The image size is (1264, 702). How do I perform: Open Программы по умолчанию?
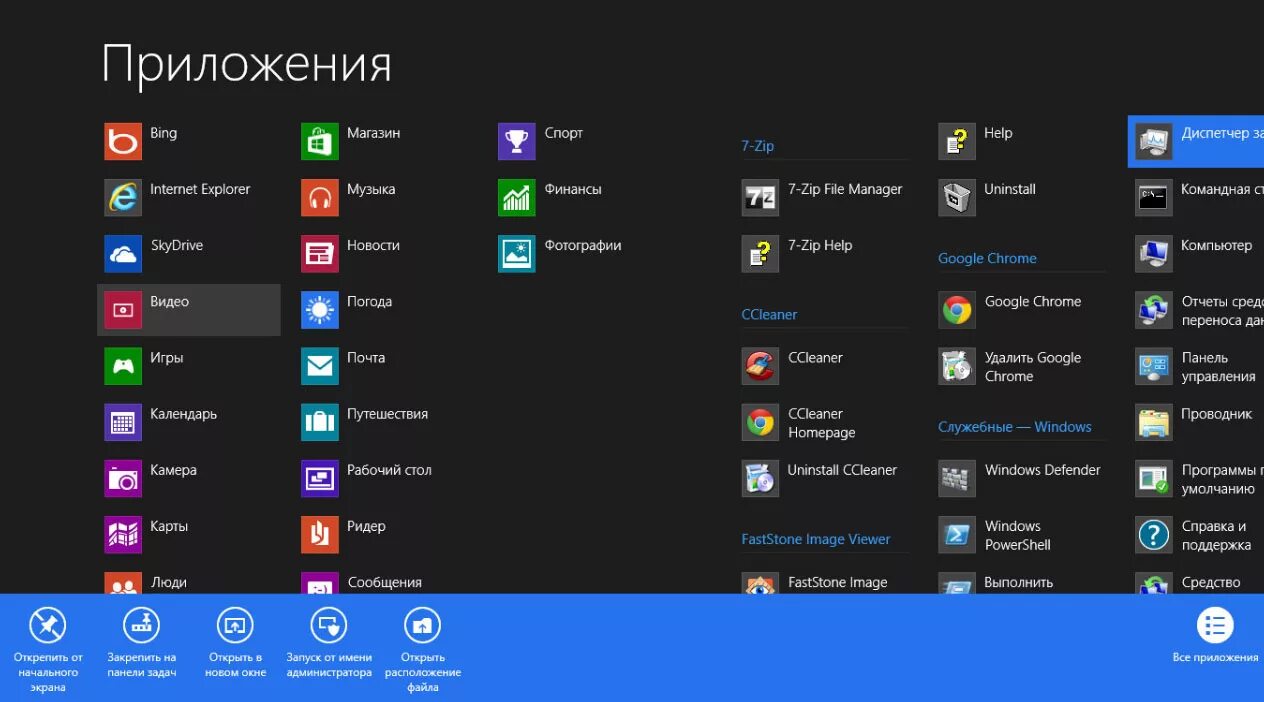[x=1197, y=478]
